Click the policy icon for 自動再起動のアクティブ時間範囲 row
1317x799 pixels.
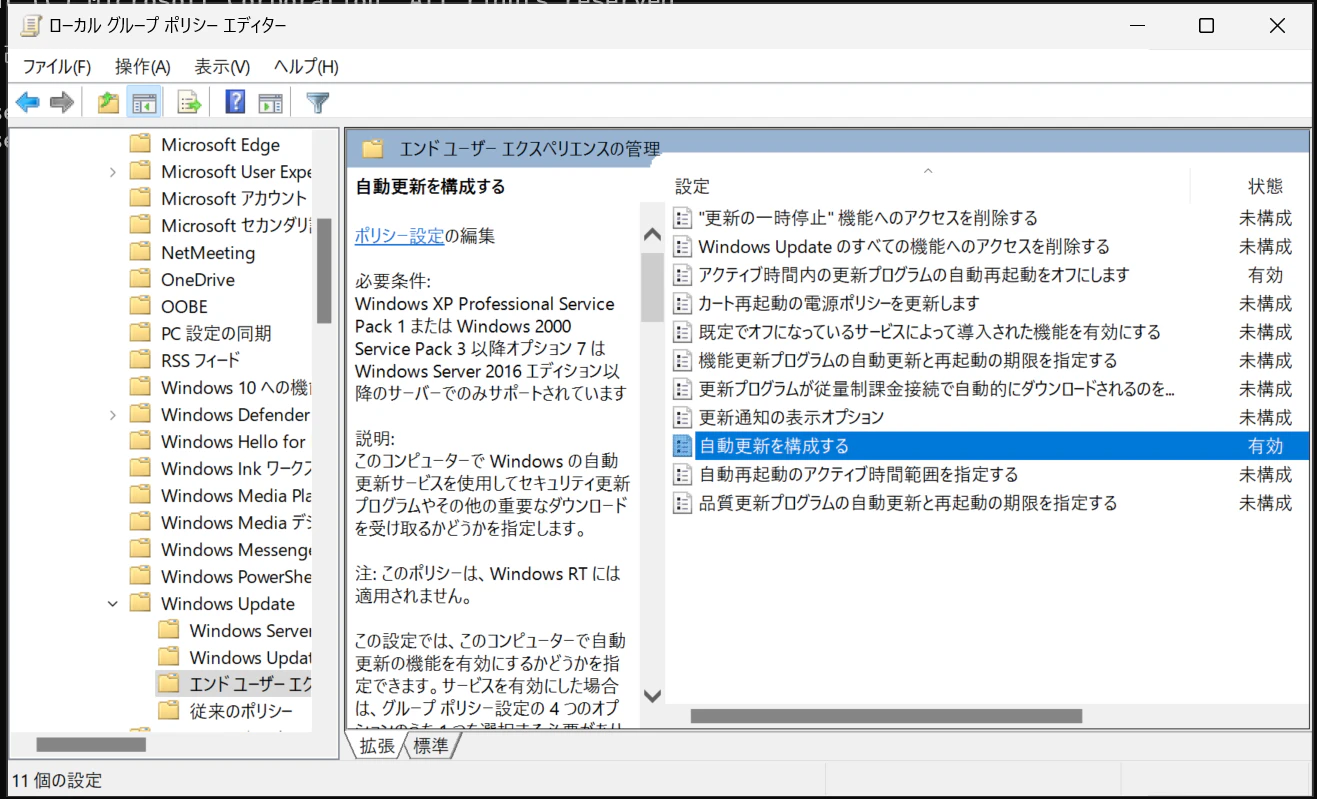click(x=683, y=474)
